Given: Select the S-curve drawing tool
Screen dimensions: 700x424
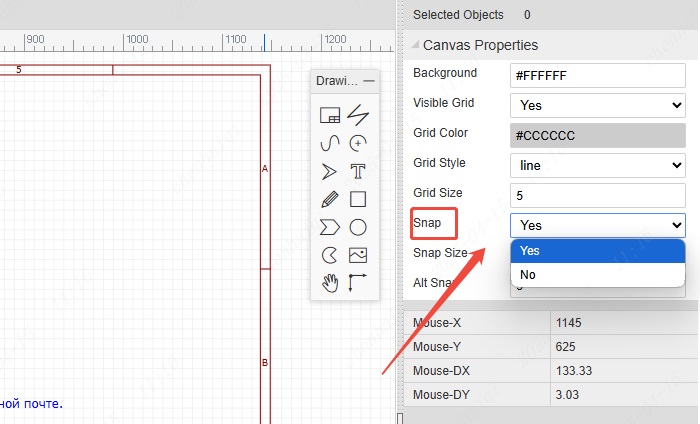Looking at the screenshot, I should click(329, 143).
